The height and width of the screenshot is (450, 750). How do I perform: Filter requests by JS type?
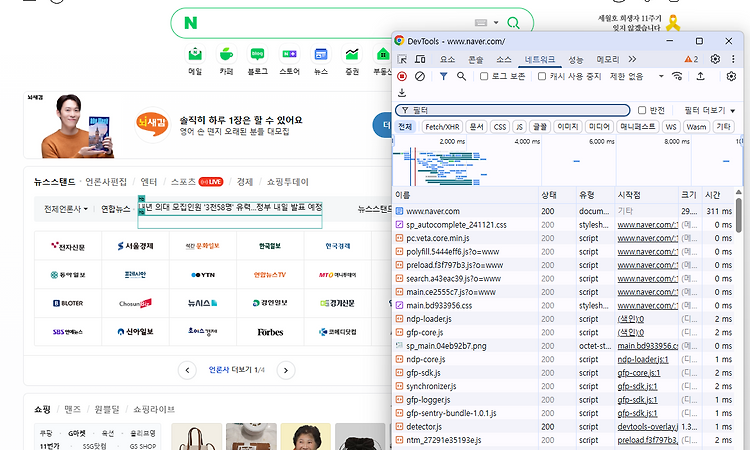(519, 127)
